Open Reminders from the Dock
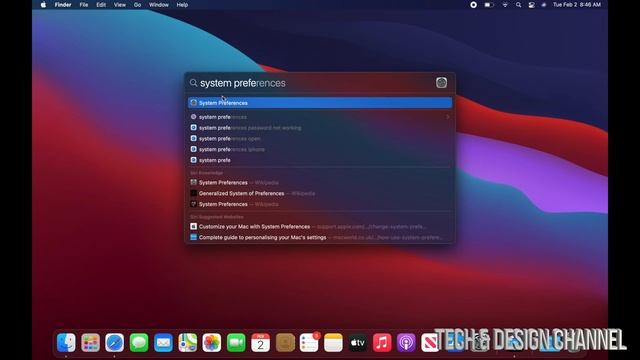Viewport: 640px width, 360px height. pyautogui.click(x=309, y=342)
